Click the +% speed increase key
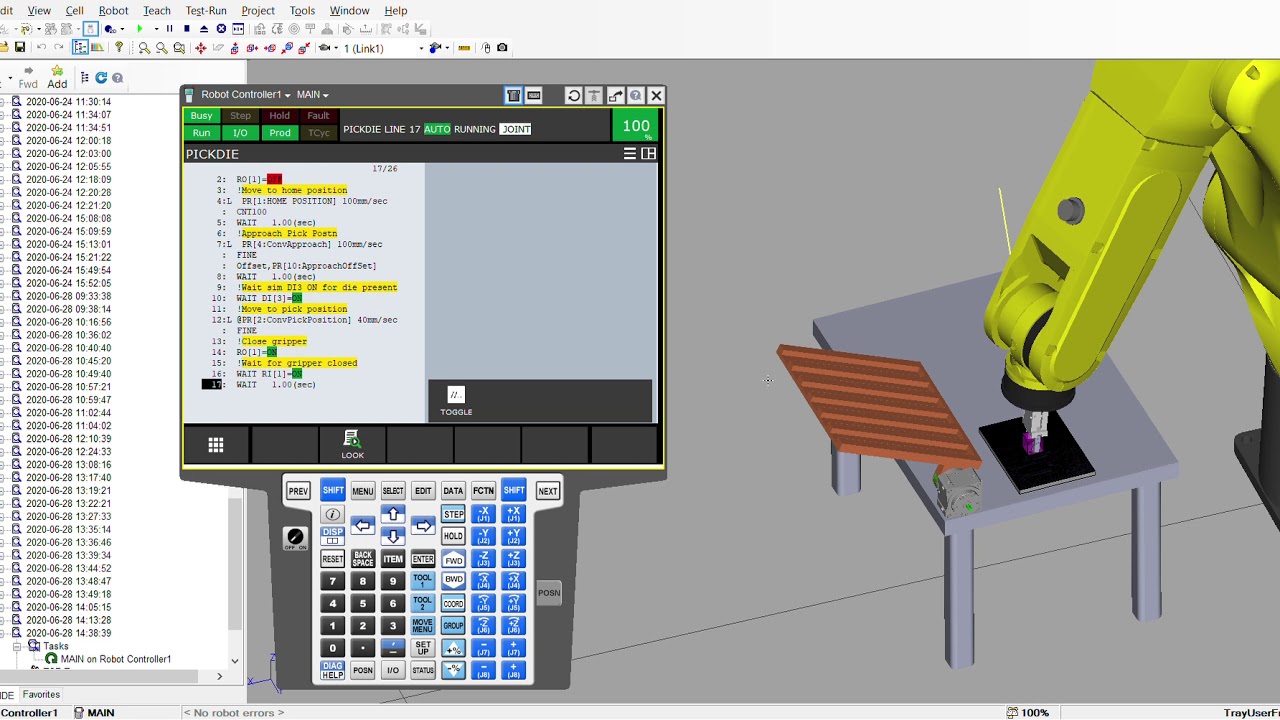1280x720 pixels. (x=453, y=648)
